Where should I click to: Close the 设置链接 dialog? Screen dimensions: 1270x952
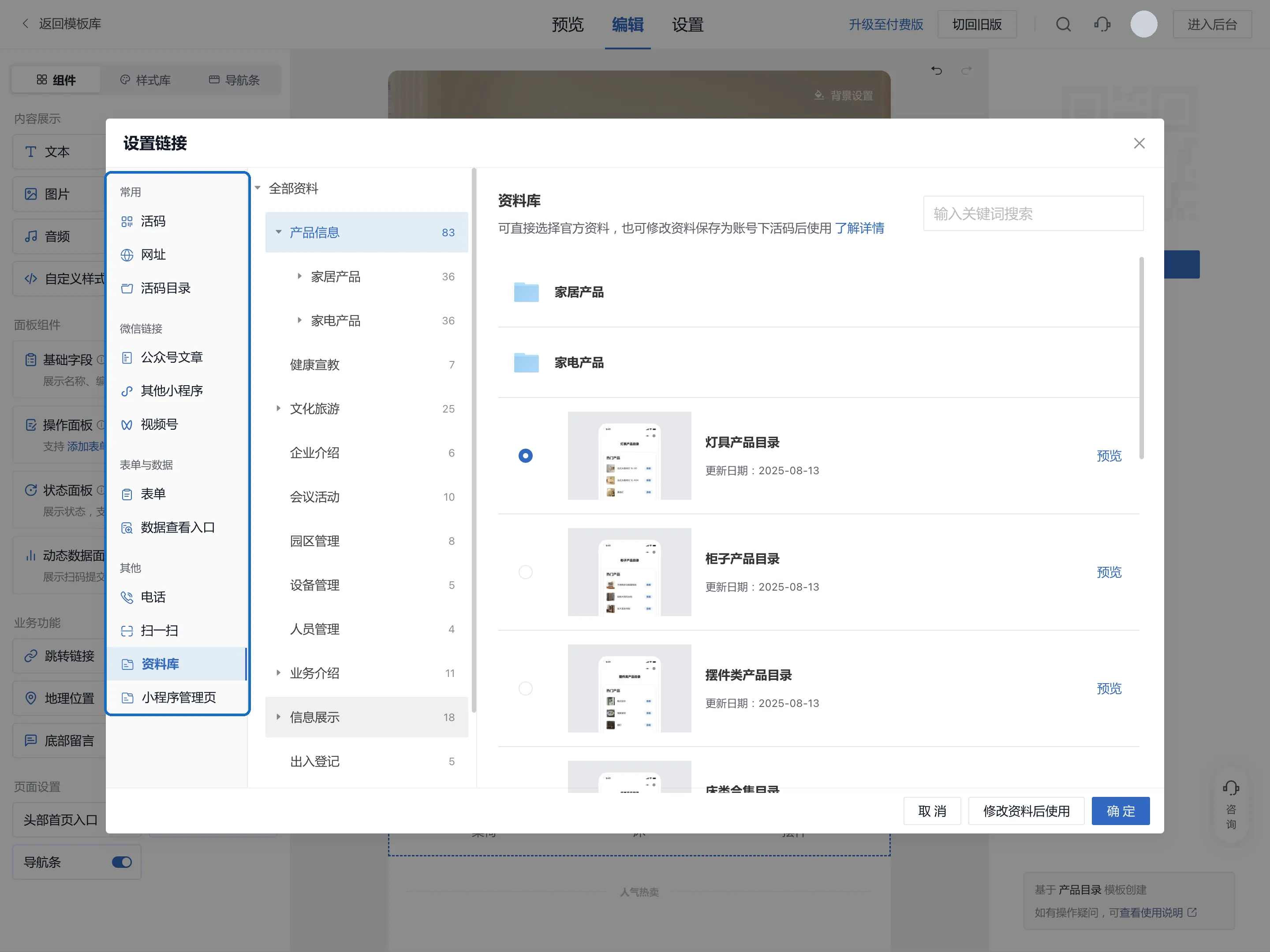point(1139,143)
